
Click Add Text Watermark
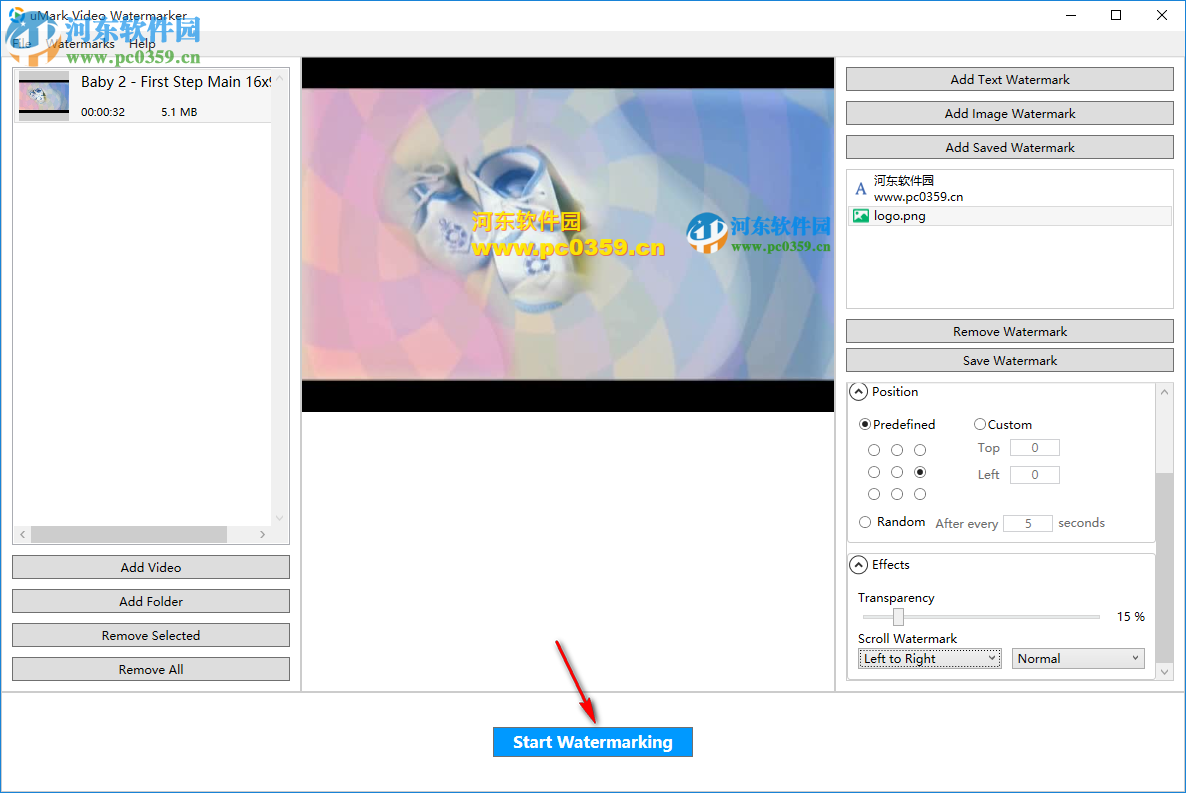[x=1009, y=79]
